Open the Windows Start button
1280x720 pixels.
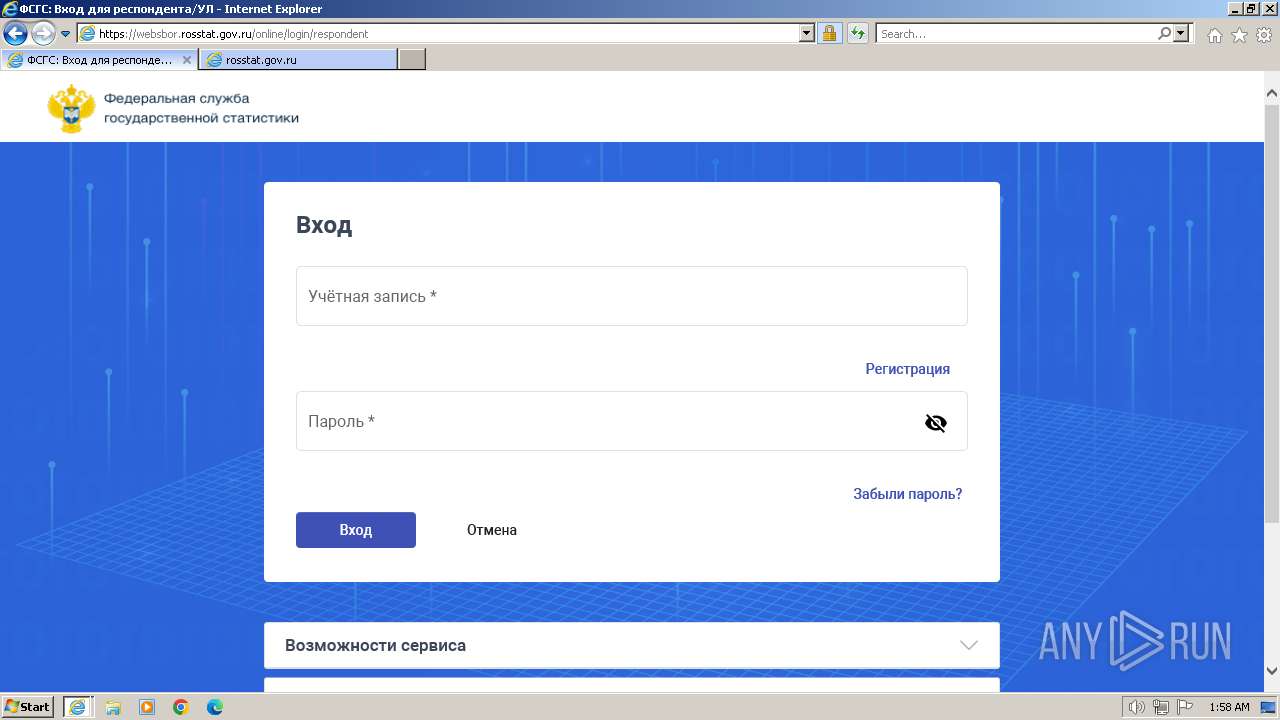click(28, 706)
